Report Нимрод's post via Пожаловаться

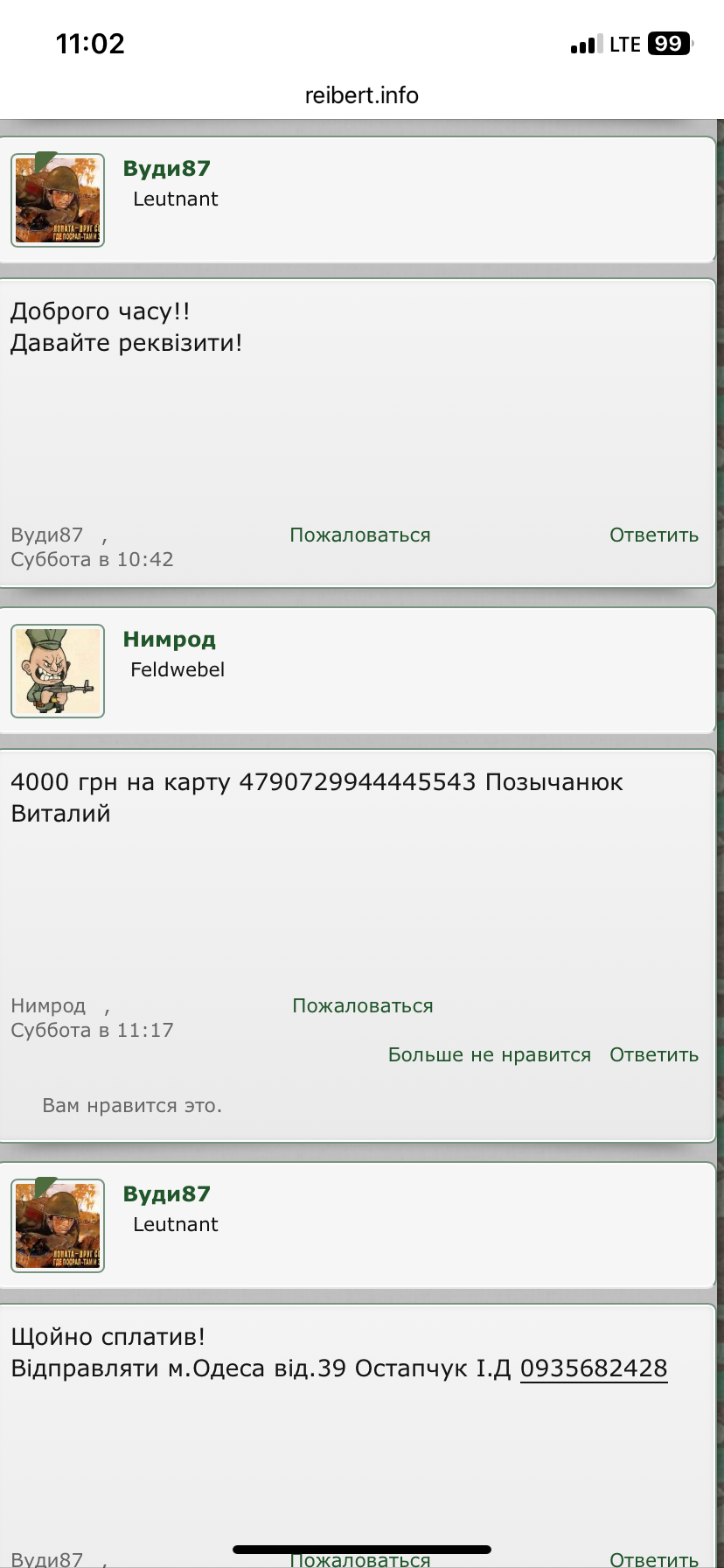[363, 1005]
